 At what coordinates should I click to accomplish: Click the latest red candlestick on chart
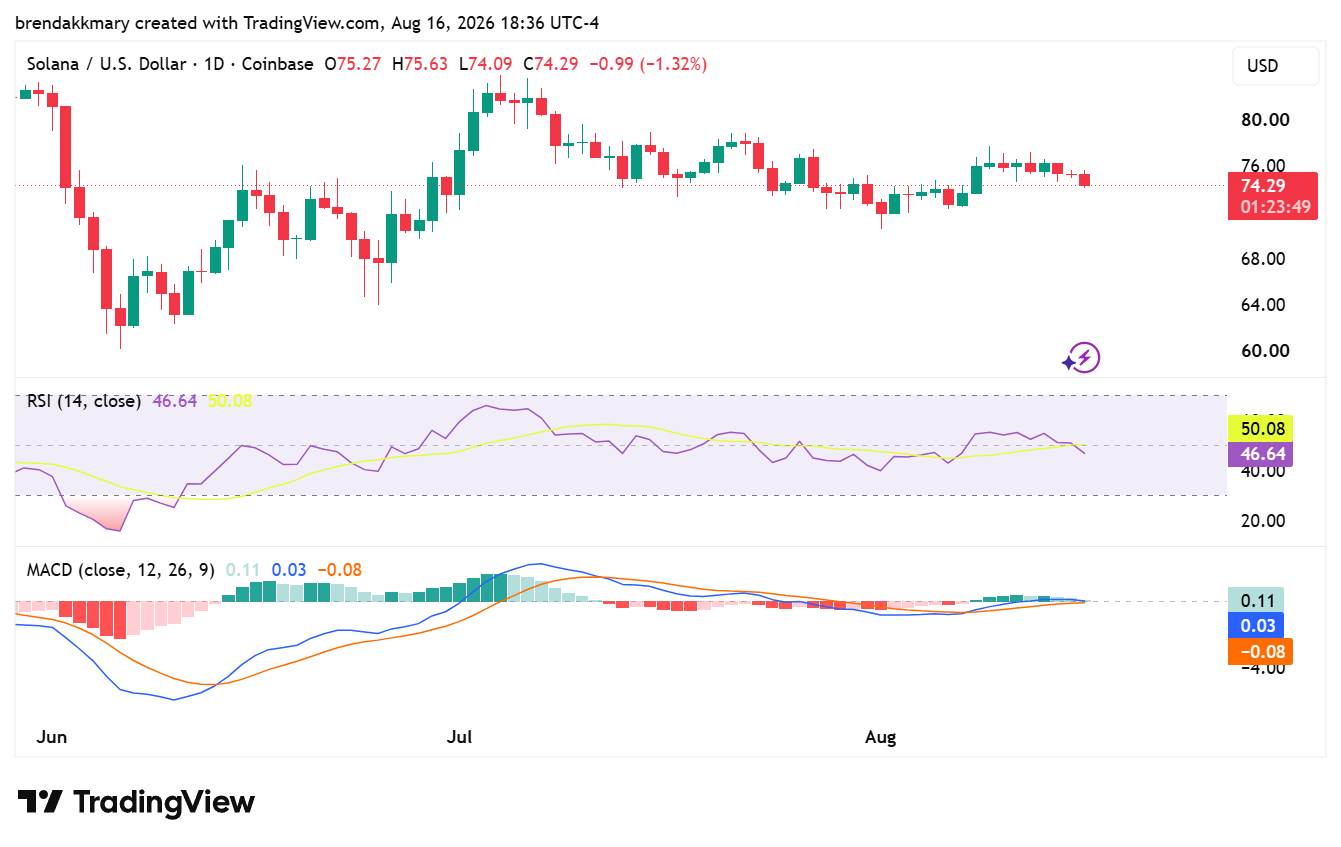coord(1085,179)
